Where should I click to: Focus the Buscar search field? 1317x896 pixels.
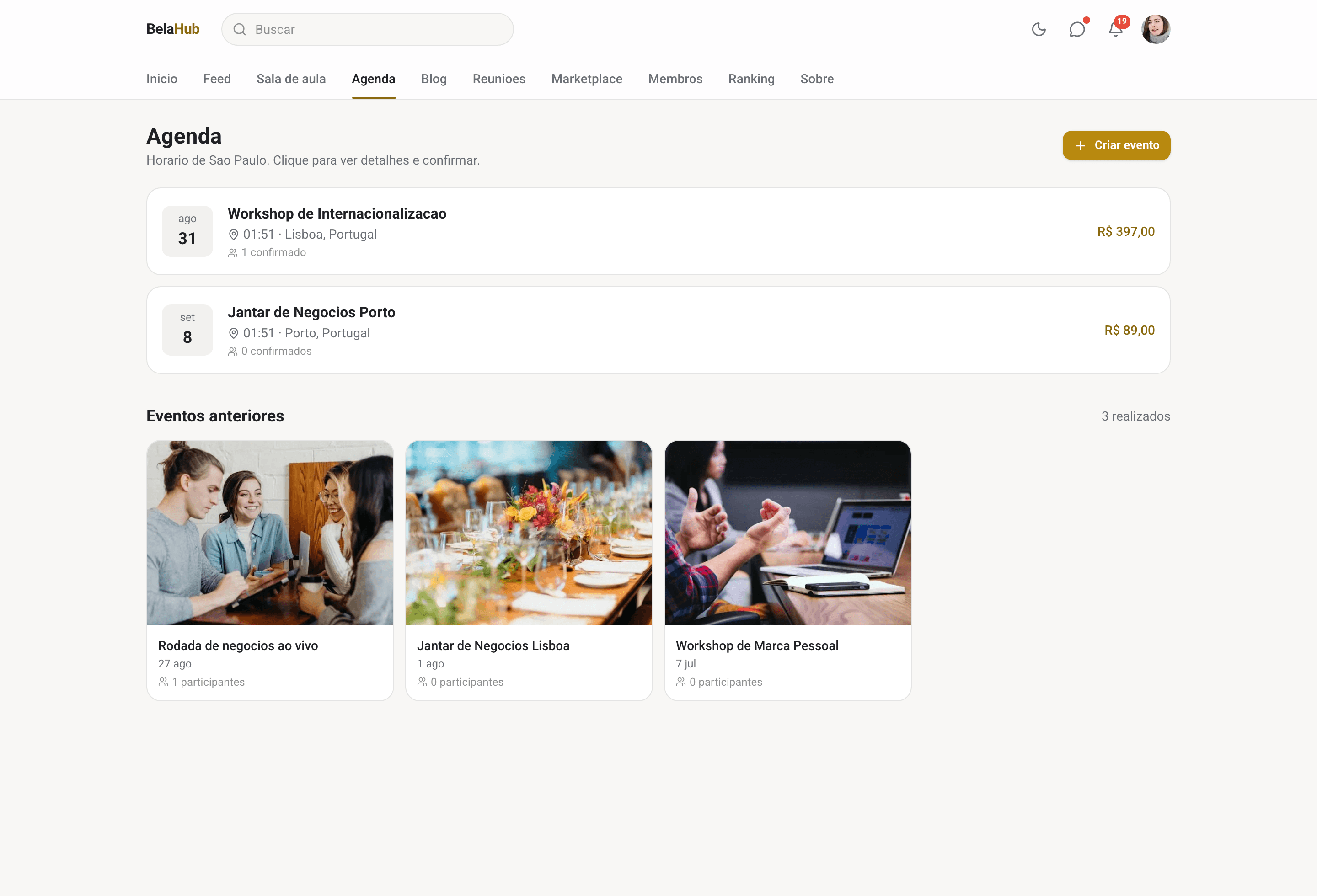point(367,29)
